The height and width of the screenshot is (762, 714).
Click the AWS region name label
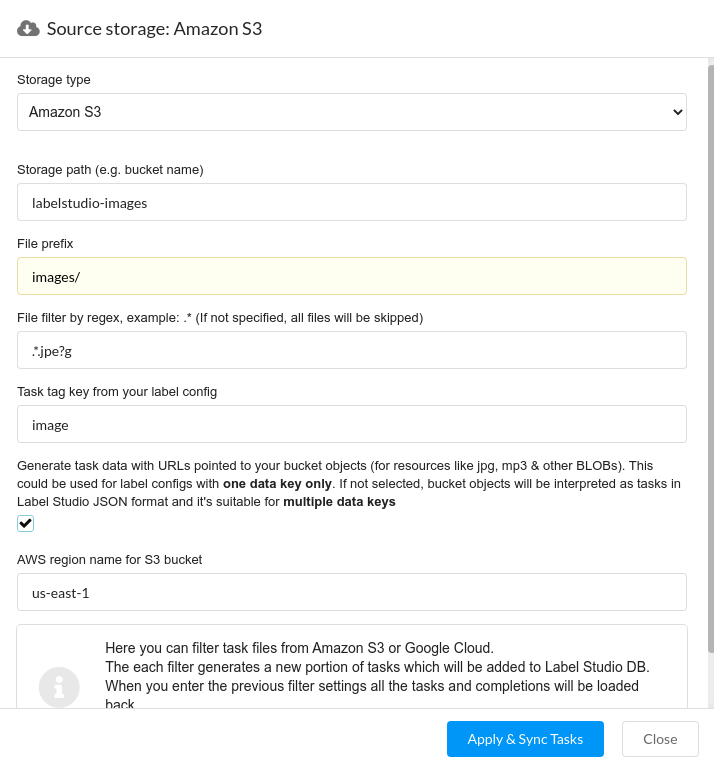coord(109,559)
